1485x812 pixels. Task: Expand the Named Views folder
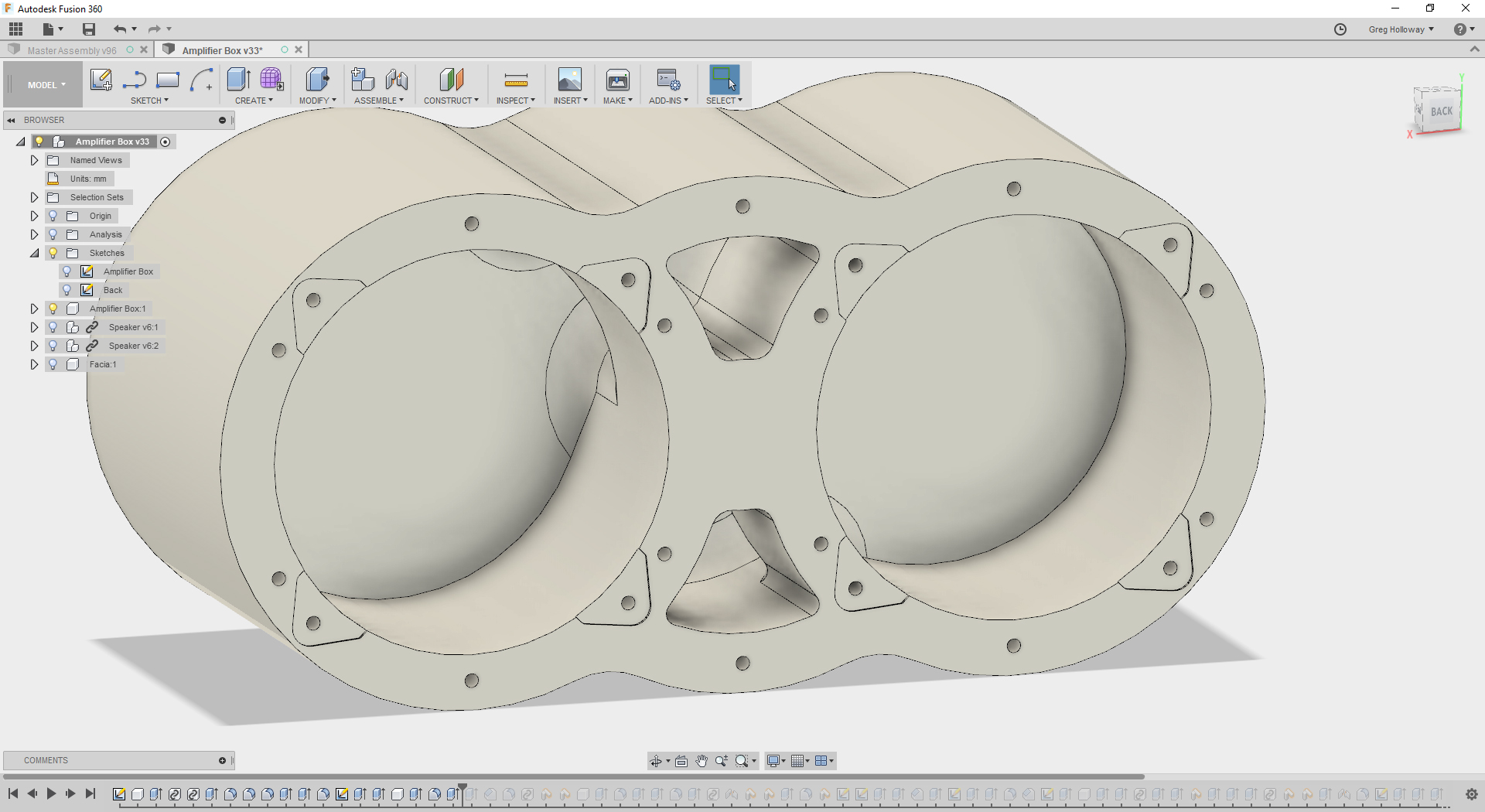pyautogui.click(x=33, y=160)
